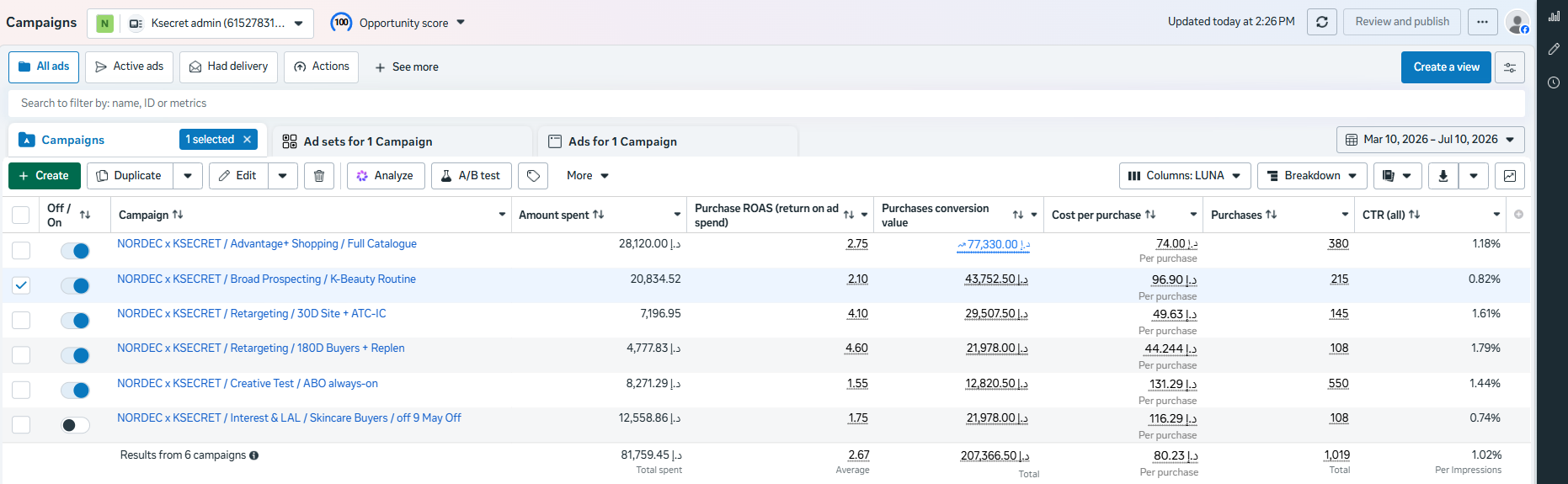
Task: Open the pencil edit panel in right sidebar
Action: coord(1554,50)
